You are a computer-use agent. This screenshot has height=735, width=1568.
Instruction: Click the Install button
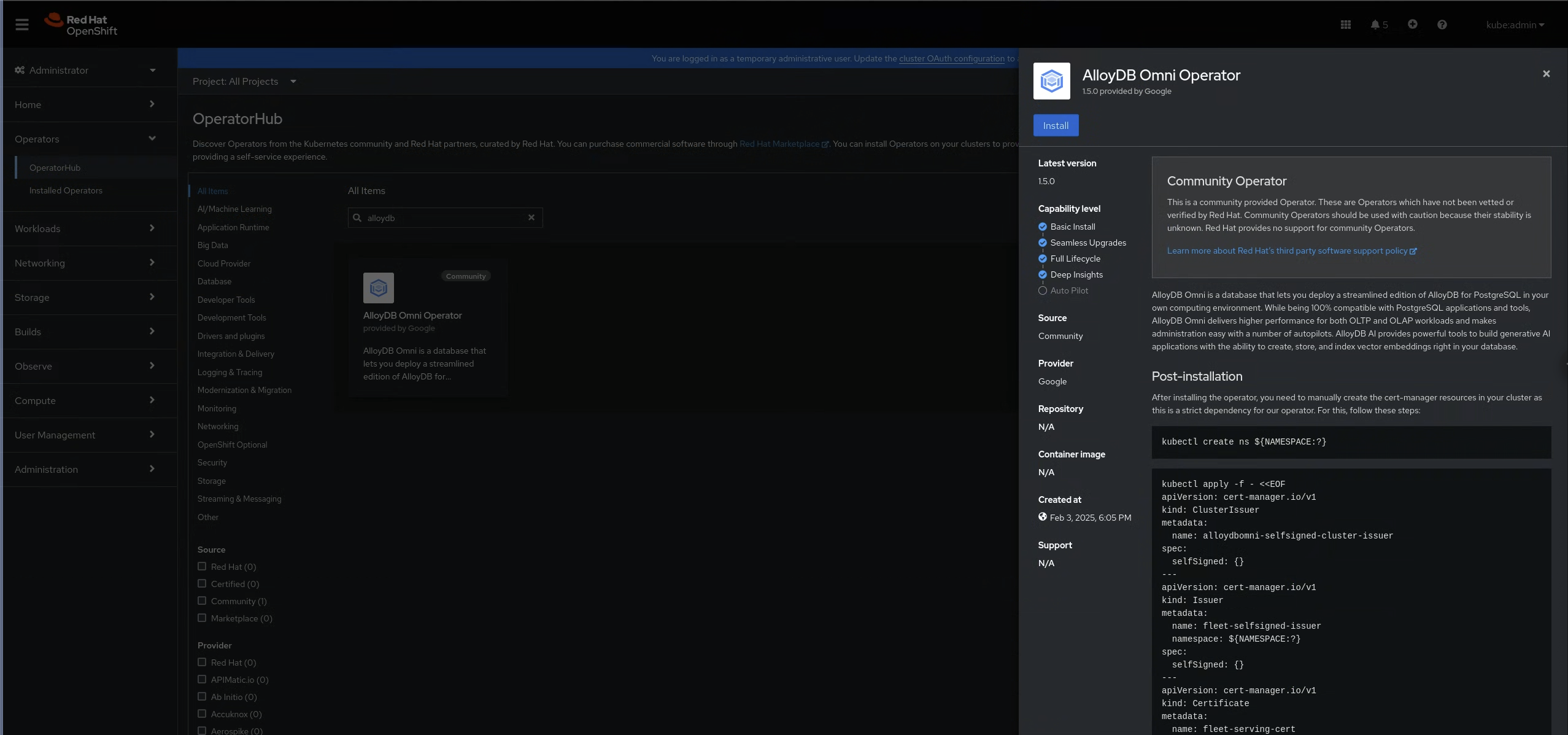click(x=1055, y=125)
